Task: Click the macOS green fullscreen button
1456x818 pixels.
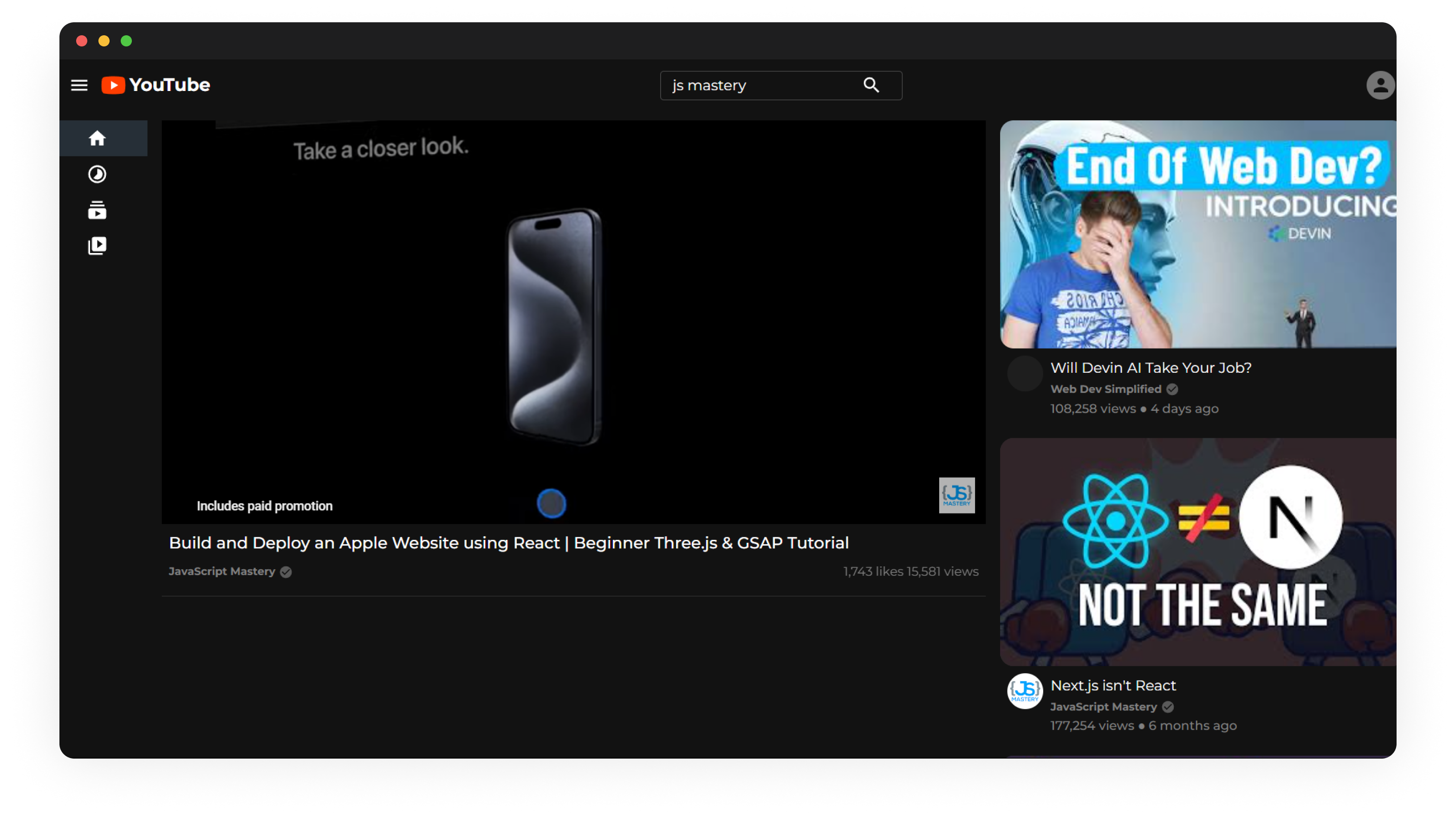Action: 126,41
